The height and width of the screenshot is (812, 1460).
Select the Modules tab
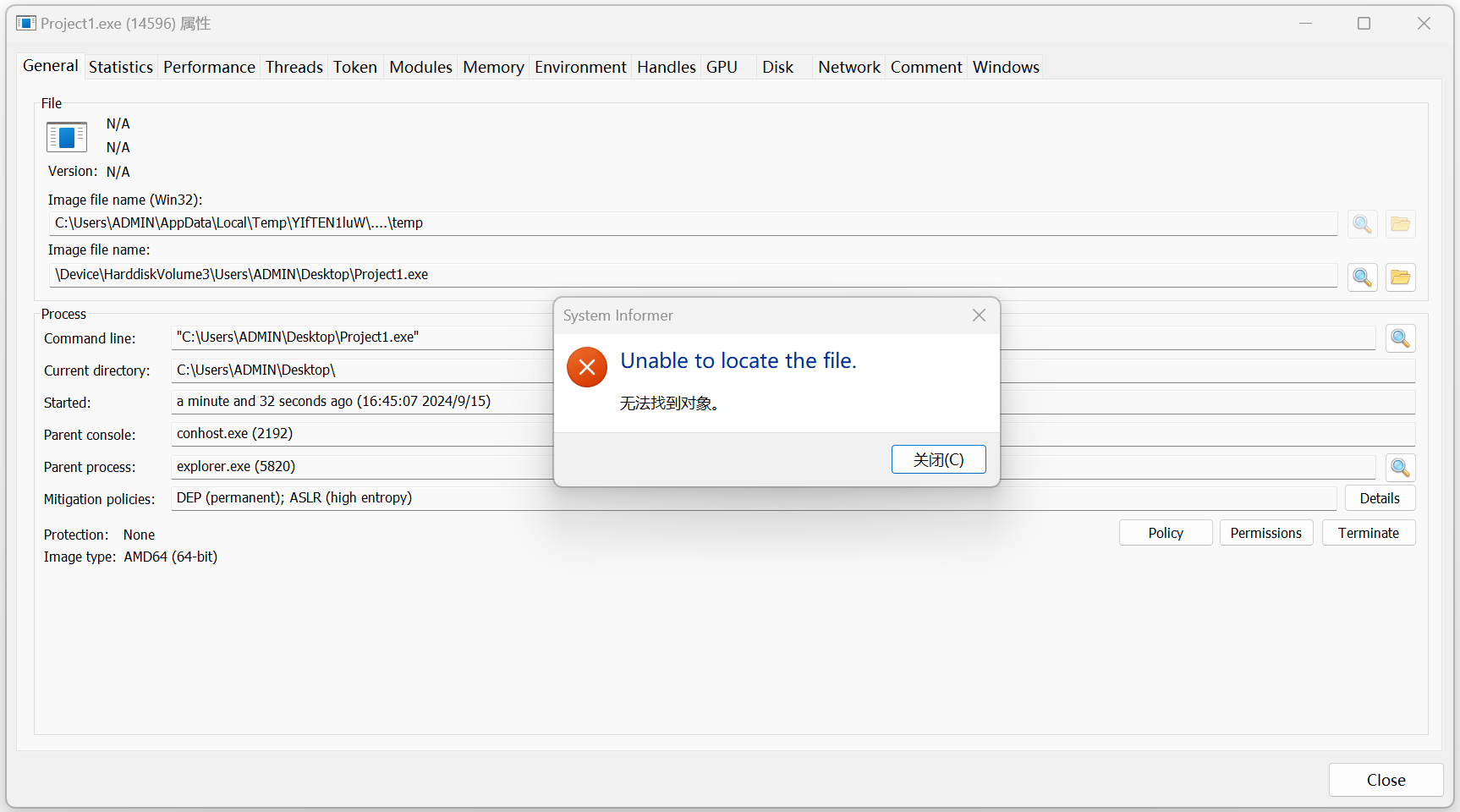(x=420, y=67)
